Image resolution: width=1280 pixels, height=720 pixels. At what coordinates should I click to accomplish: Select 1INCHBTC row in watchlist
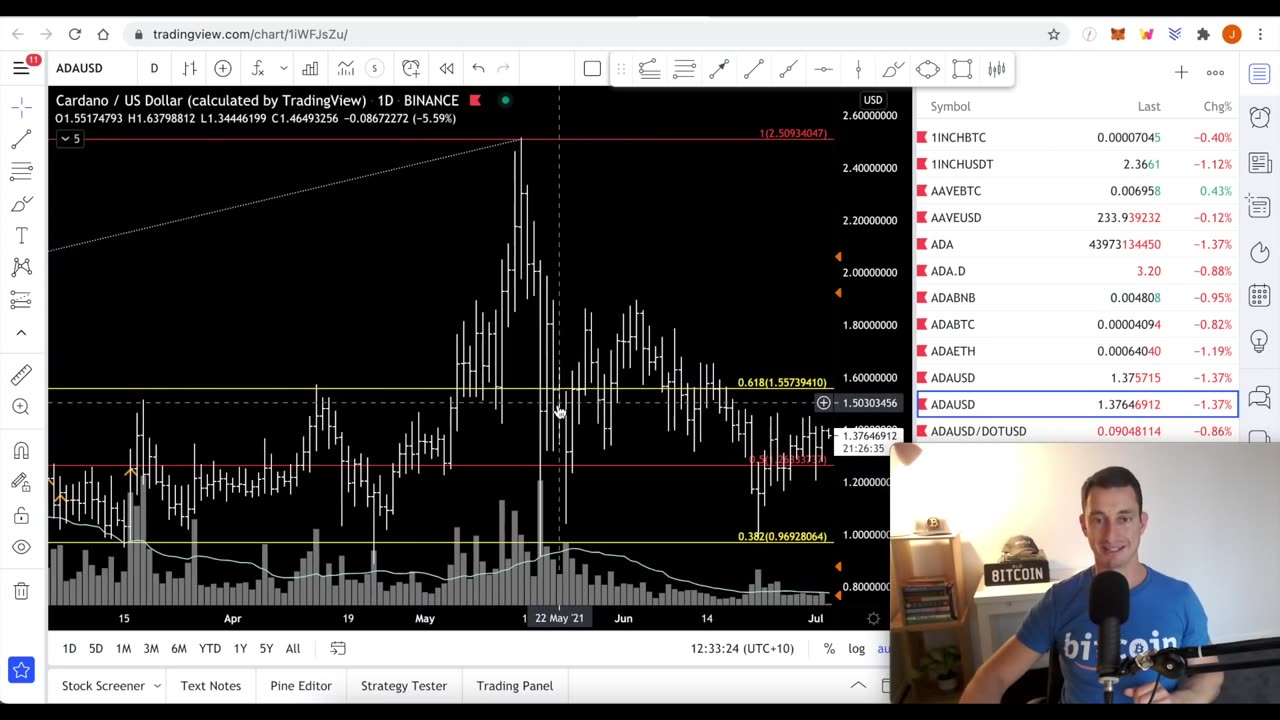(1077, 137)
